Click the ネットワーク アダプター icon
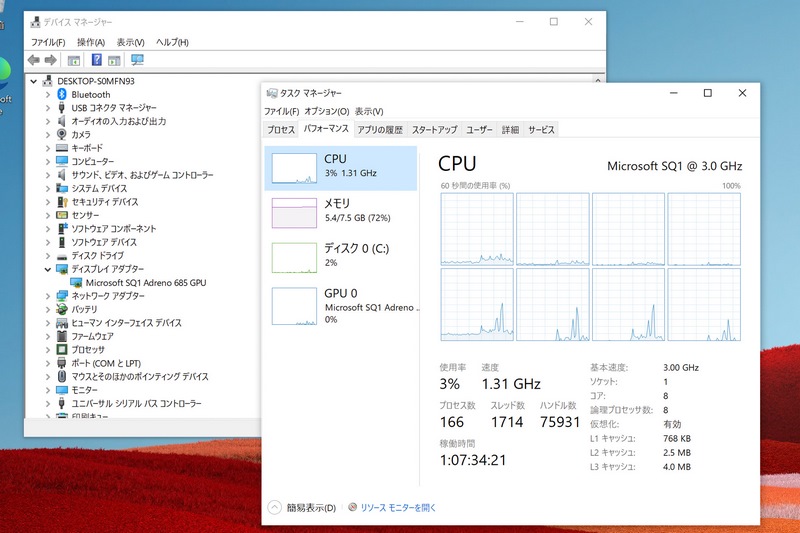Screen dimensions: 800x533 62,296
